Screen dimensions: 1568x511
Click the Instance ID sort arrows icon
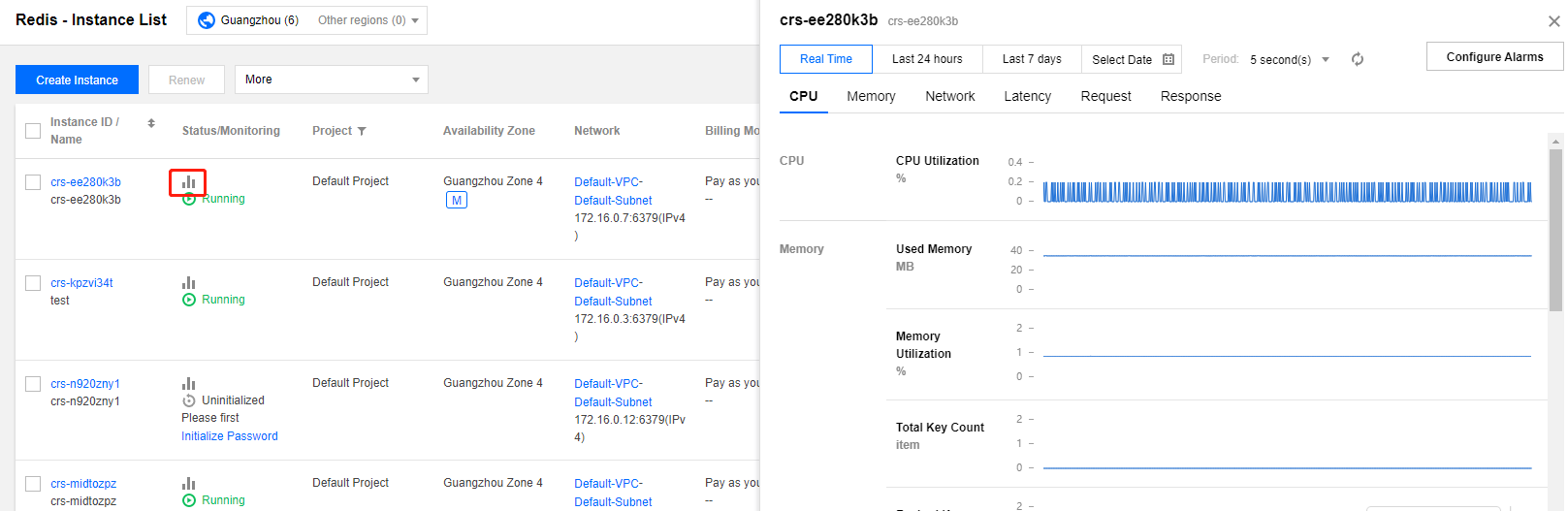pyautogui.click(x=151, y=123)
